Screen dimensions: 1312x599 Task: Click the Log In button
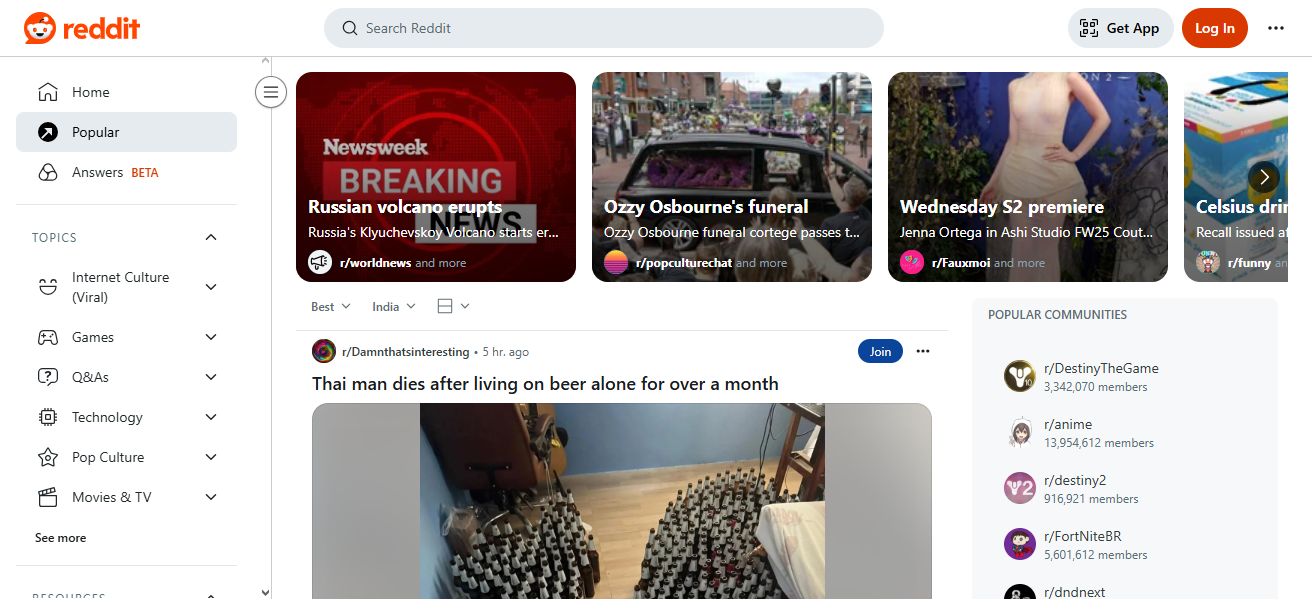point(1215,28)
